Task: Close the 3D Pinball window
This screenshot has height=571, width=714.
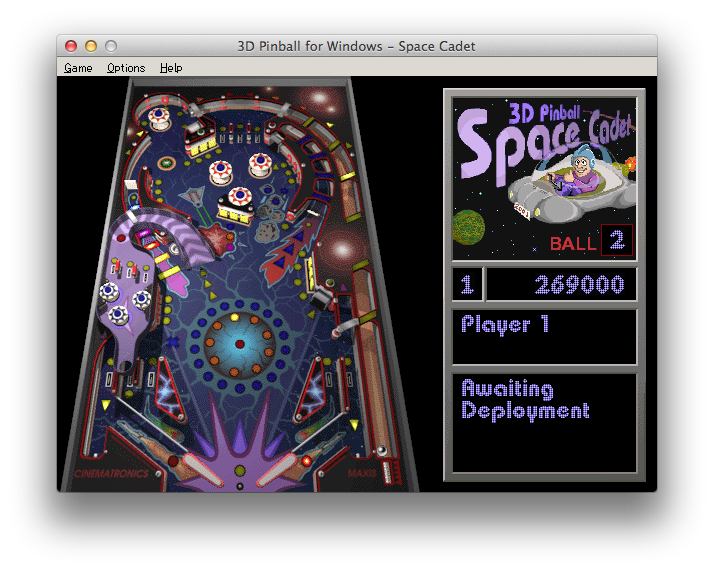Action: click(x=71, y=46)
